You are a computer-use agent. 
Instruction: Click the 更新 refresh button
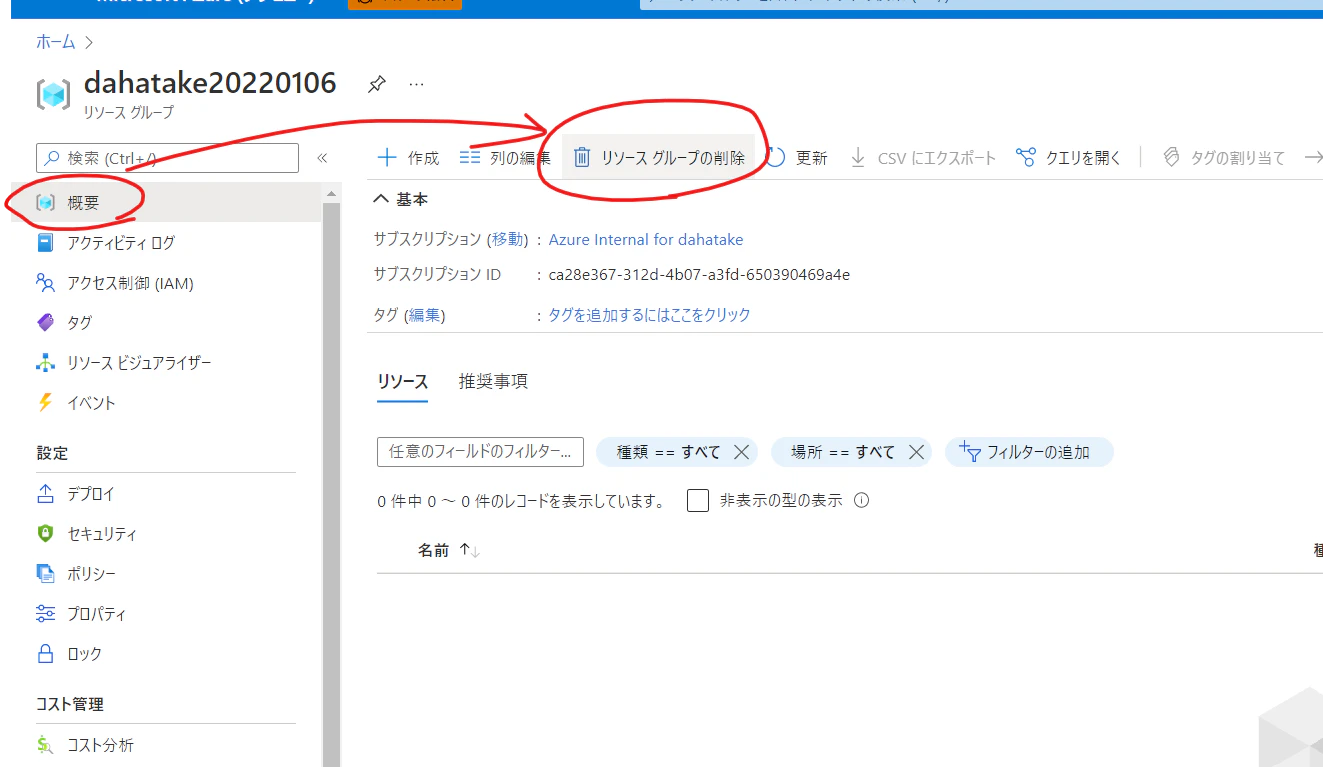point(798,158)
